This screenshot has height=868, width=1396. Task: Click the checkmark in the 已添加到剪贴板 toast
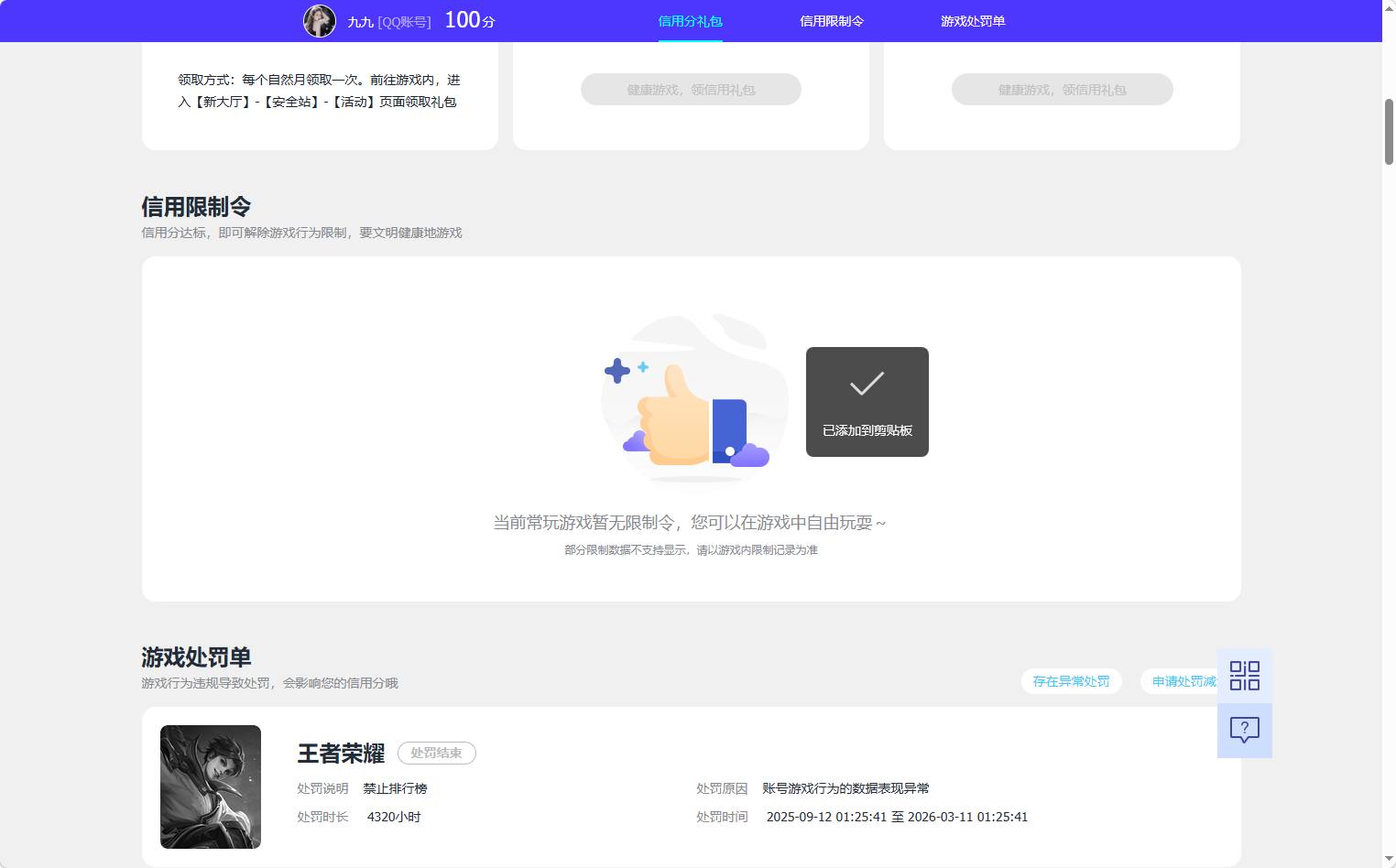point(866,385)
